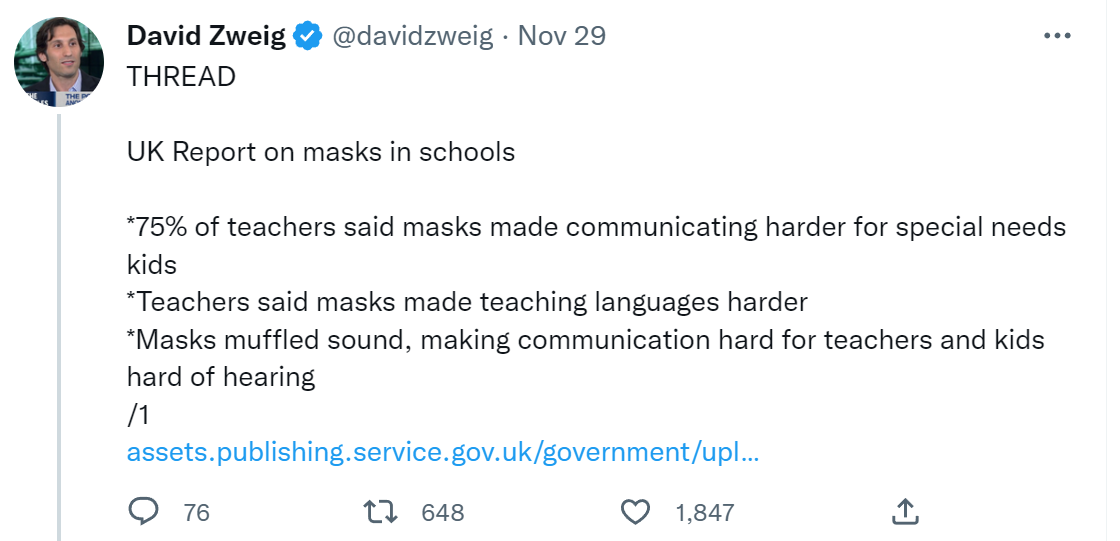Click the blue verified badge
This screenshot has width=1120, height=541.
[x=308, y=37]
